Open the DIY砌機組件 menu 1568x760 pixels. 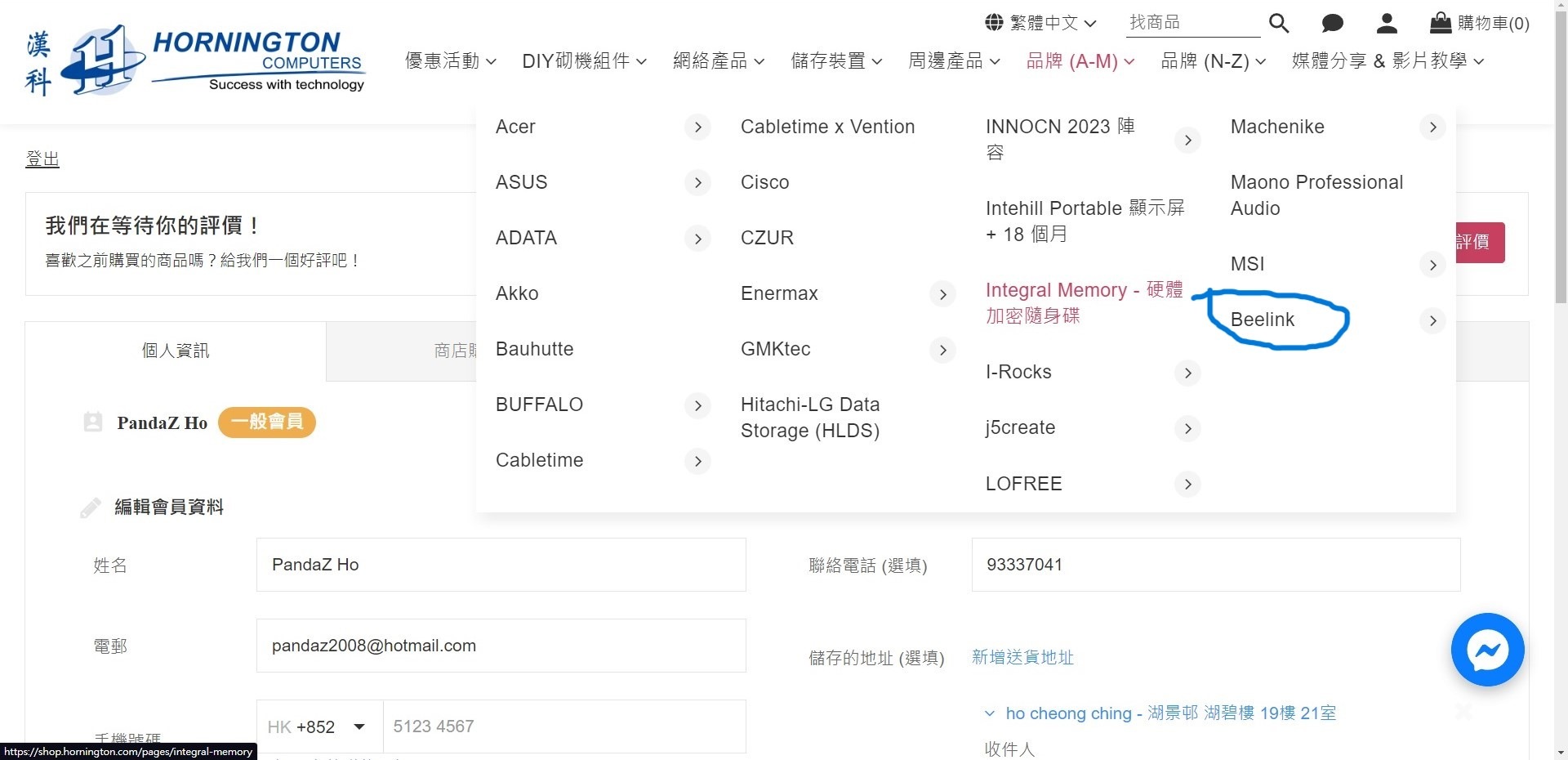[x=585, y=60]
